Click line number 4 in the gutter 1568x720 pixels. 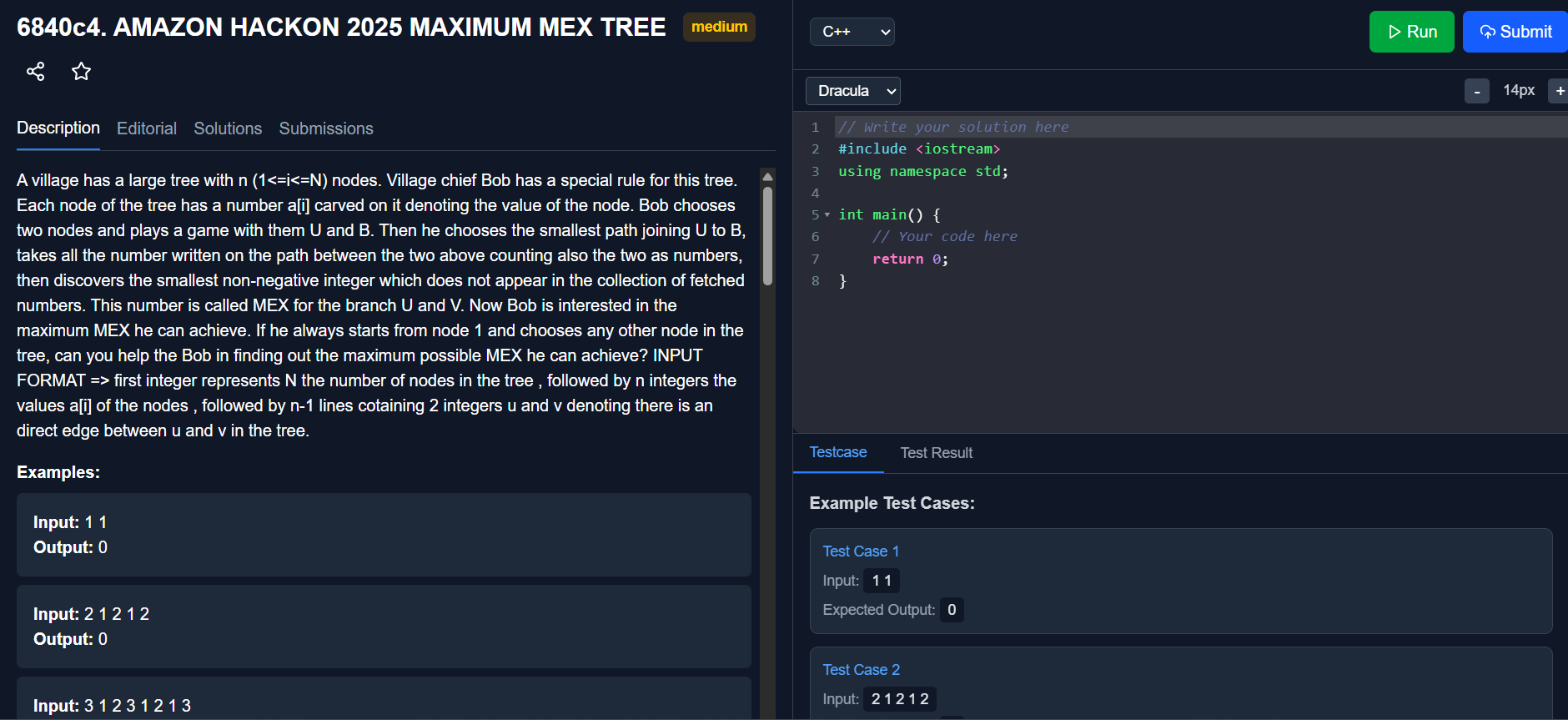coord(816,193)
